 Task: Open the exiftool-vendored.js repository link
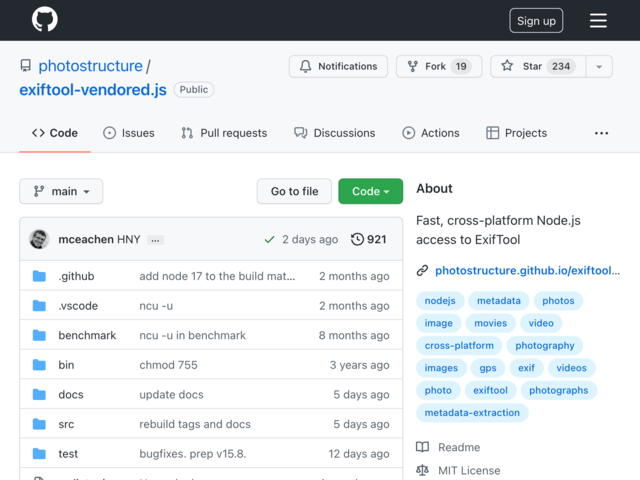coord(93,89)
